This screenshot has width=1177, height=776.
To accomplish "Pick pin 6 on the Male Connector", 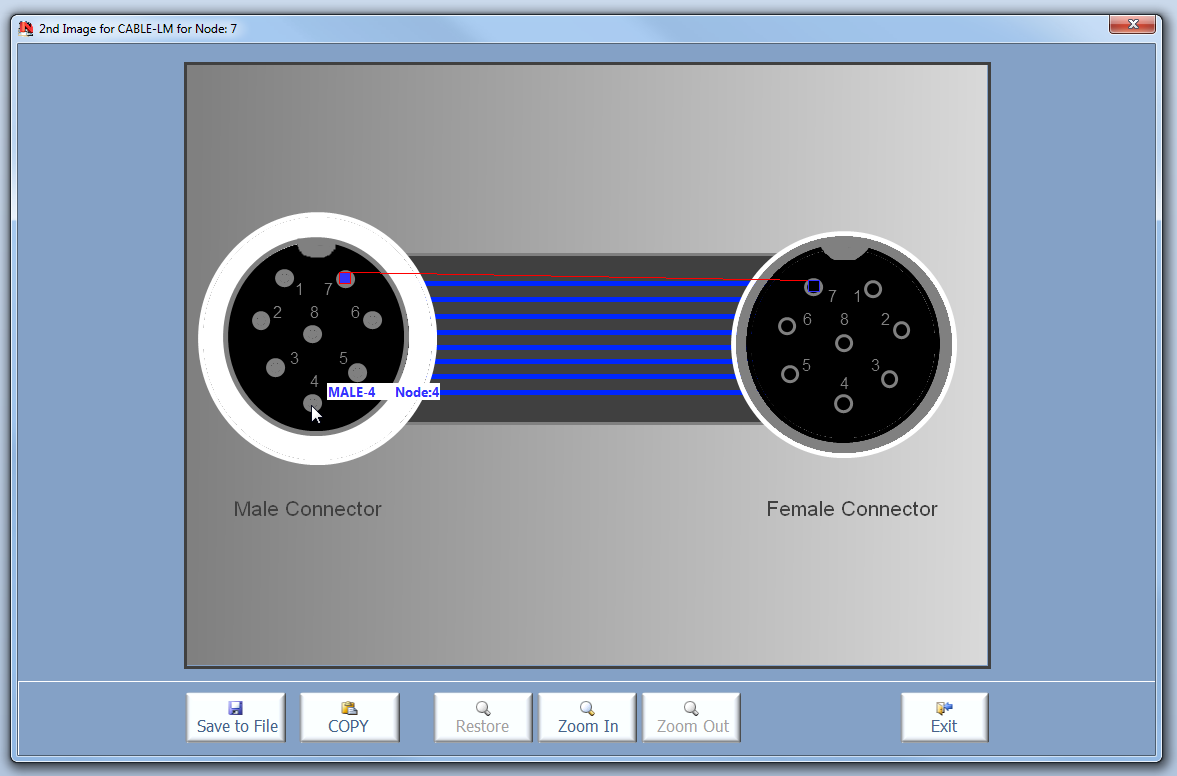I will 373,320.
